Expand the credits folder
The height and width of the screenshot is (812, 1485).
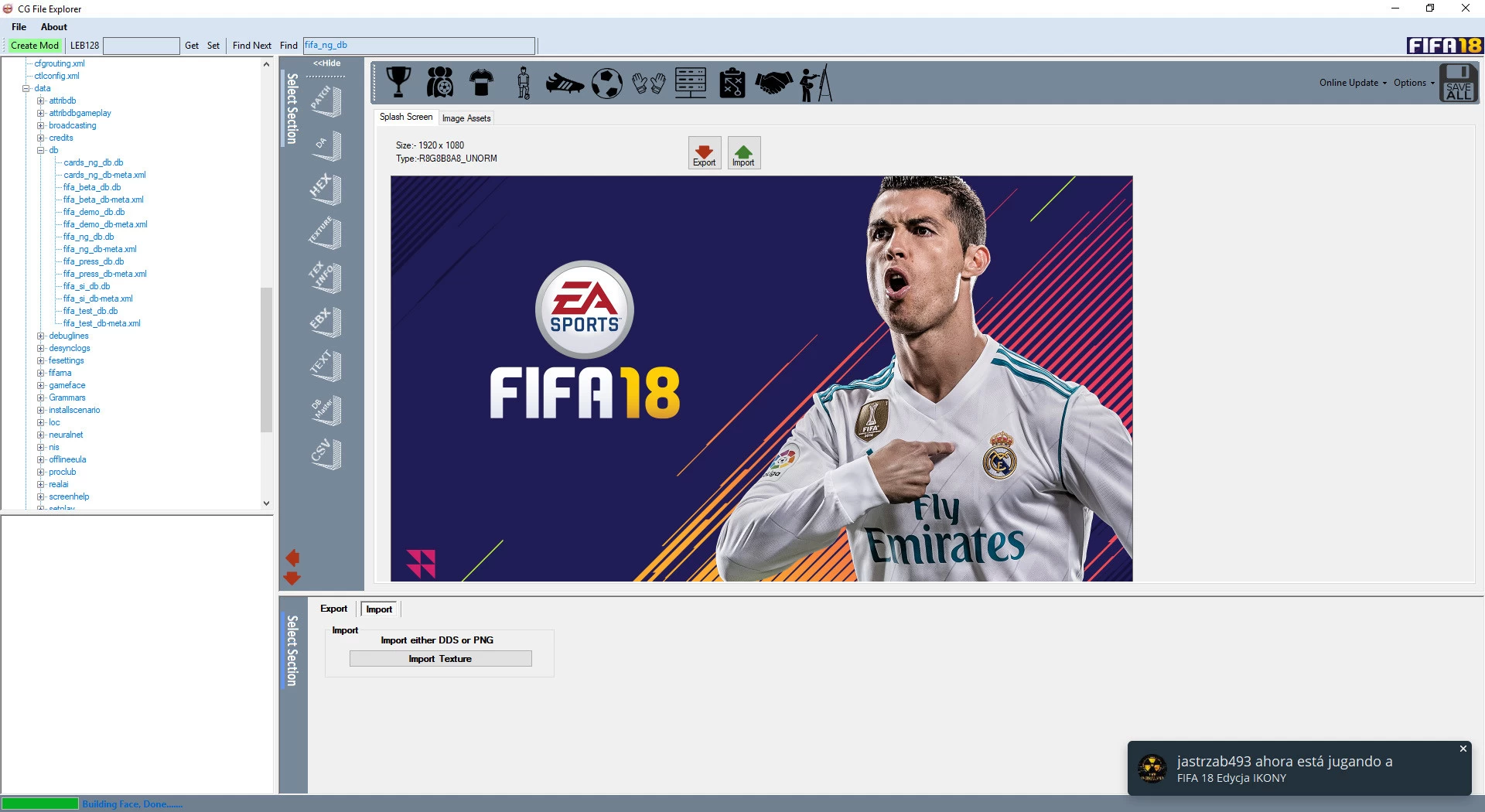tap(41, 138)
